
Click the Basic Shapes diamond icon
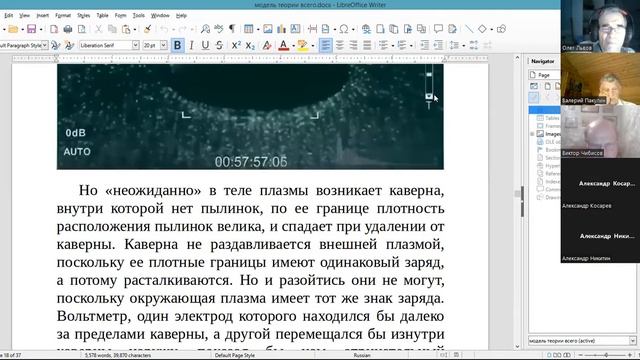click(482, 29)
